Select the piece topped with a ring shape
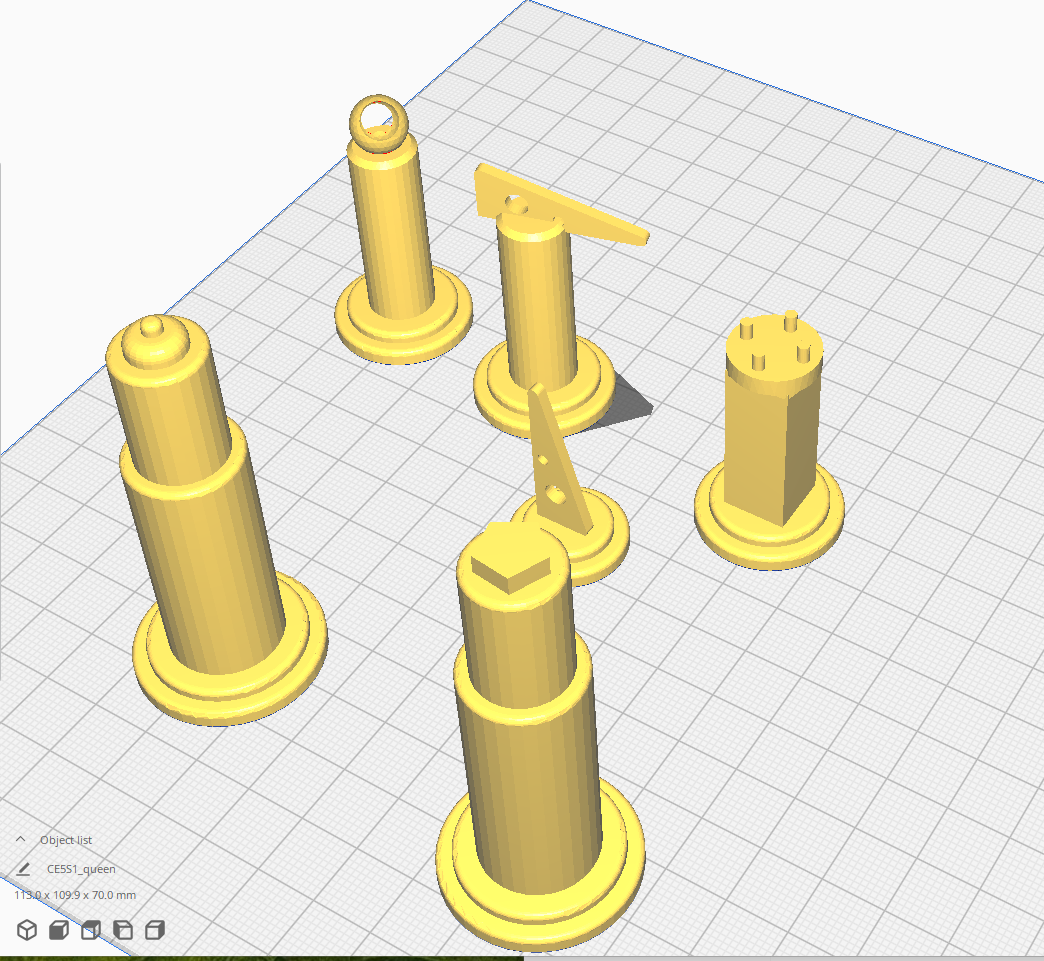 (392, 230)
